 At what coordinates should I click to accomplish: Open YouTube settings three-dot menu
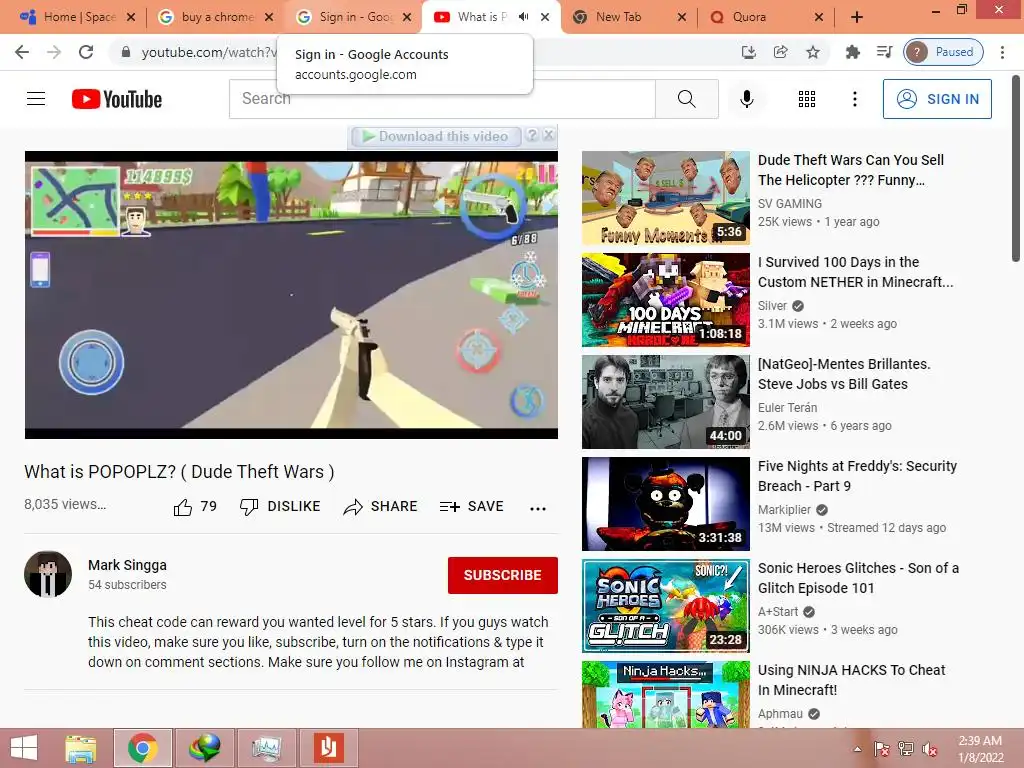pyautogui.click(x=854, y=99)
